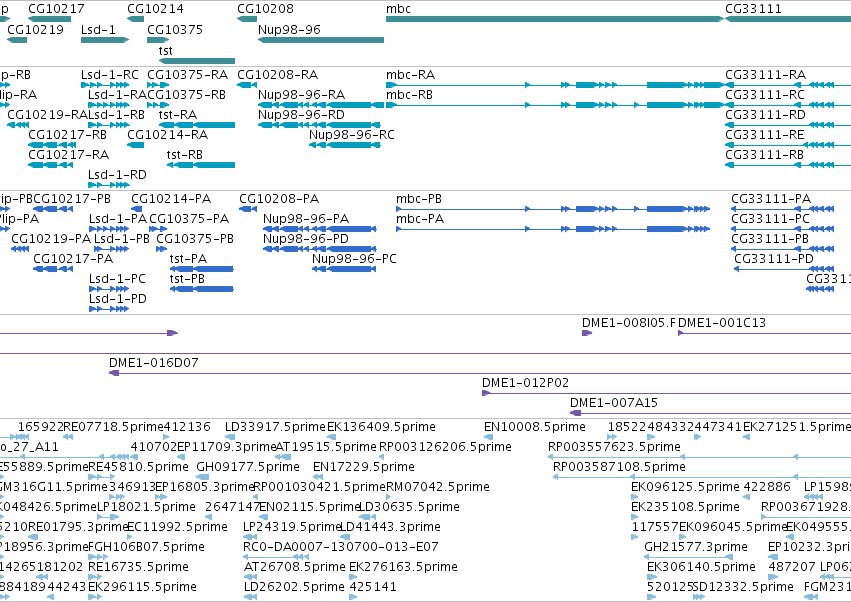The width and height of the screenshot is (851, 602).
Task: Select the tst-PA protein label
Action: pyautogui.click(x=188, y=259)
